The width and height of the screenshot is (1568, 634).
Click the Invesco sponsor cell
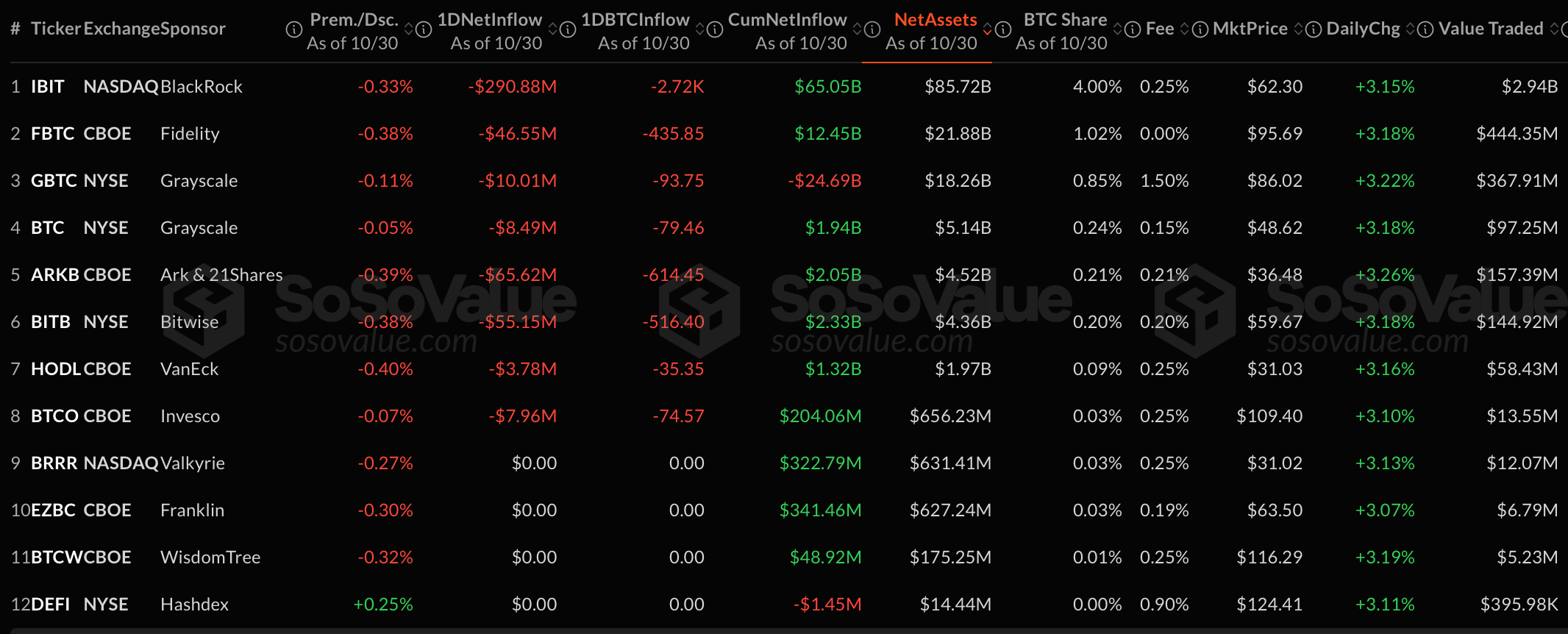pyautogui.click(x=190, y=416)
